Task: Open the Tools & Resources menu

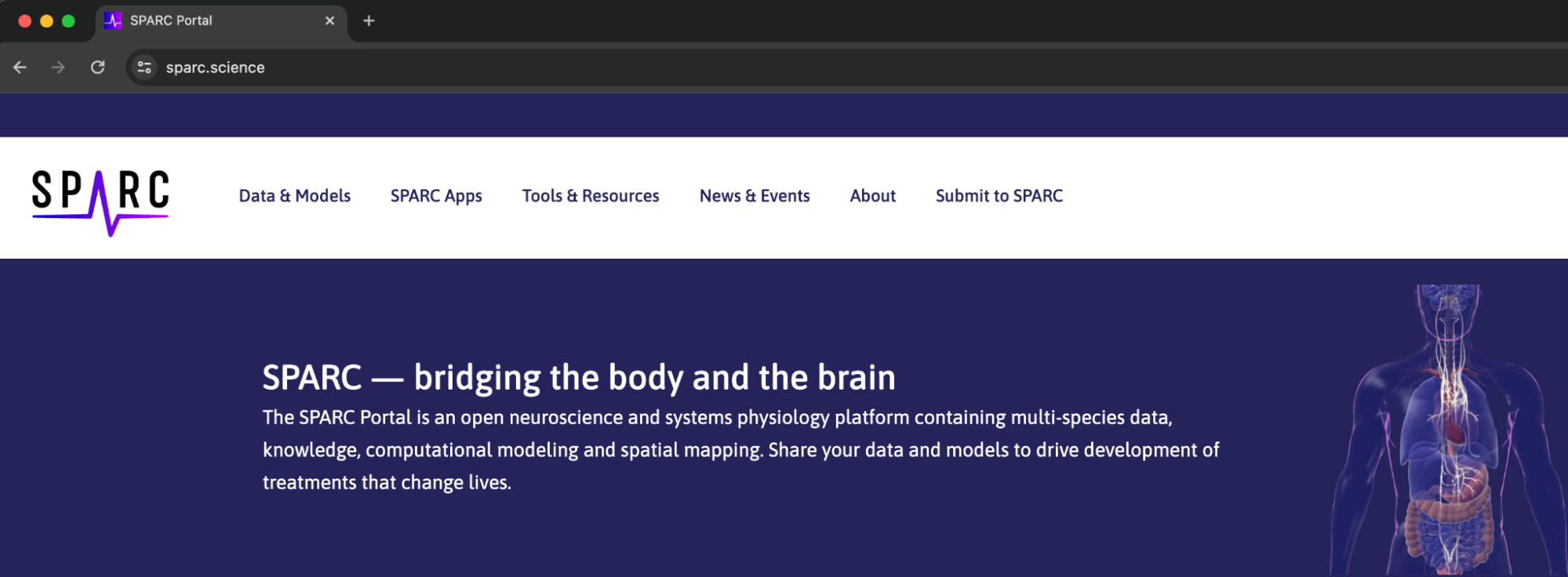Action: click(x=591, y=196)
